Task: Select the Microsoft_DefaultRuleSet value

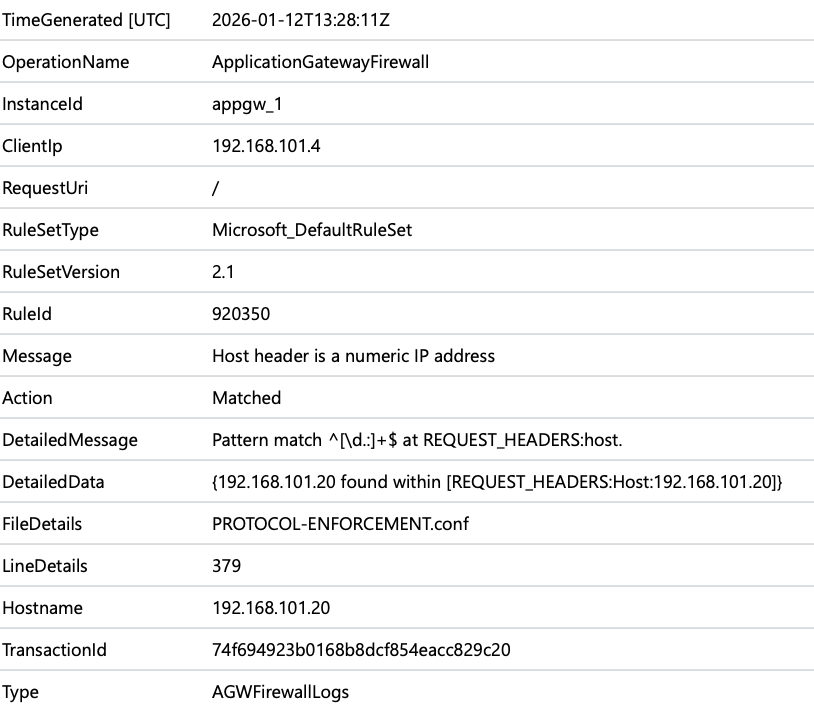Action: 312,230
